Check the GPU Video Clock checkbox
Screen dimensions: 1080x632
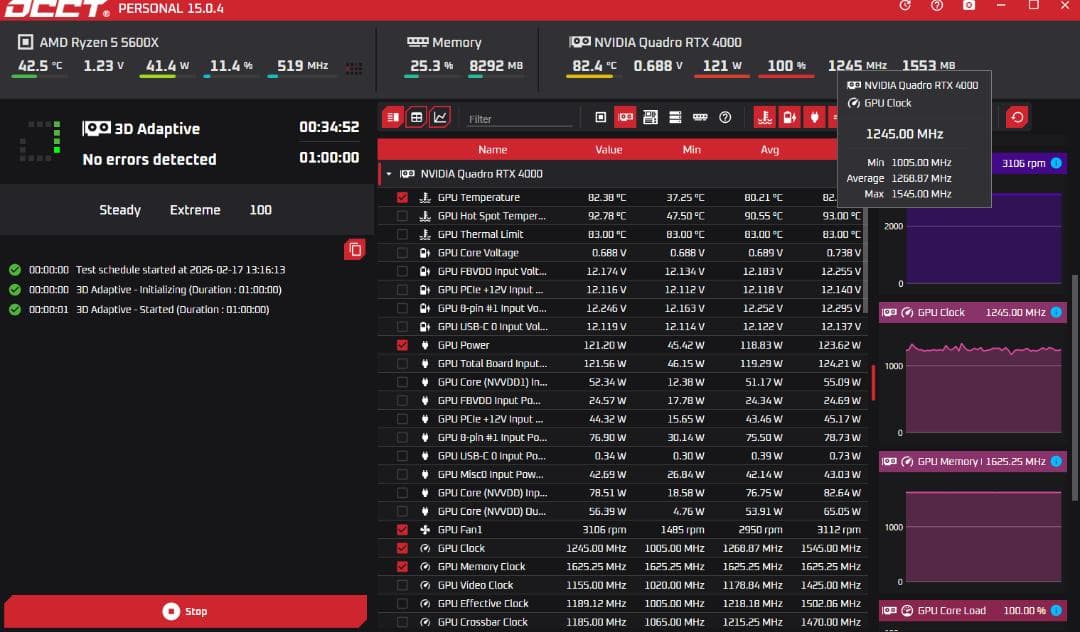point(402,585)
